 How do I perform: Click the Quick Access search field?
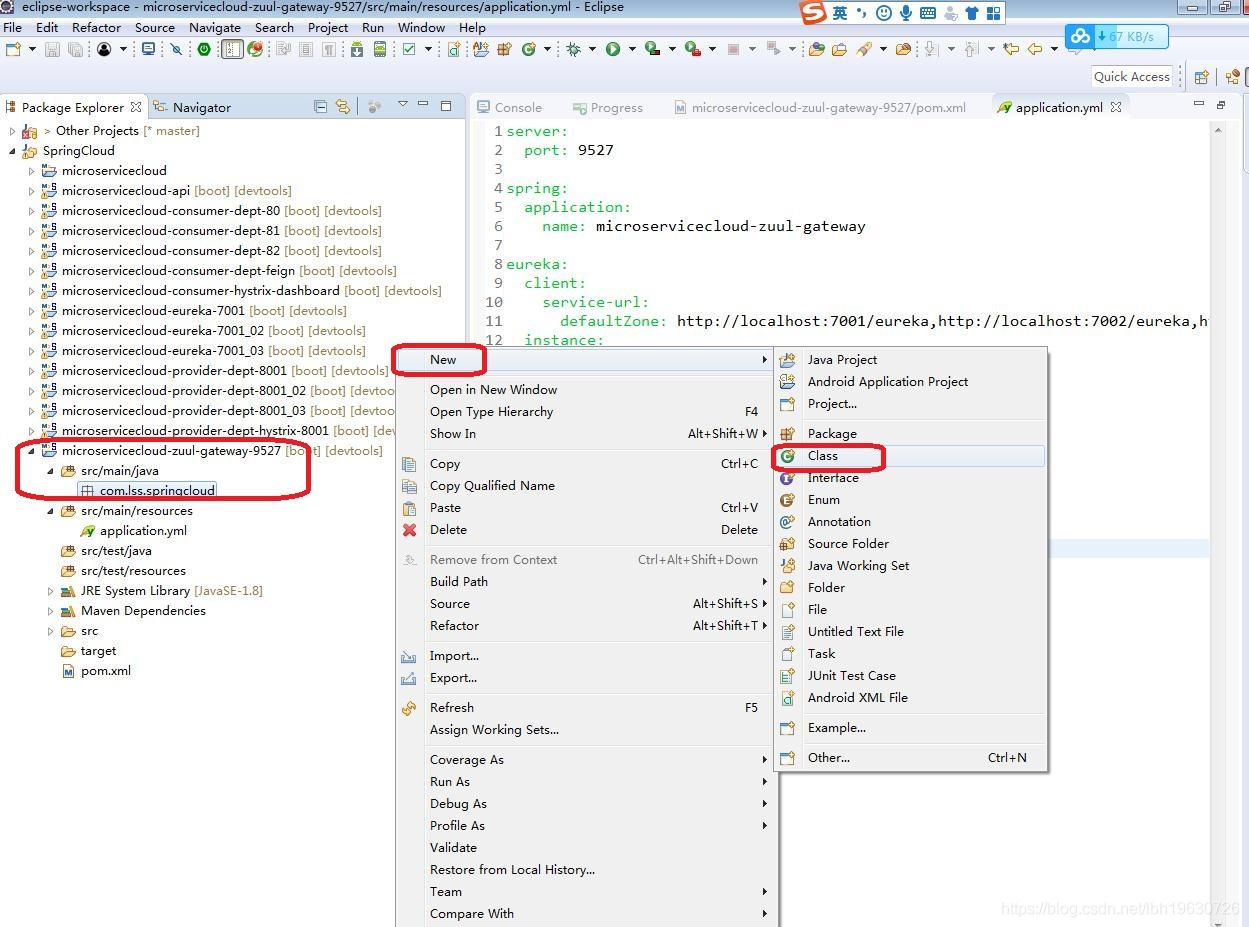[x=1131, y=77]
